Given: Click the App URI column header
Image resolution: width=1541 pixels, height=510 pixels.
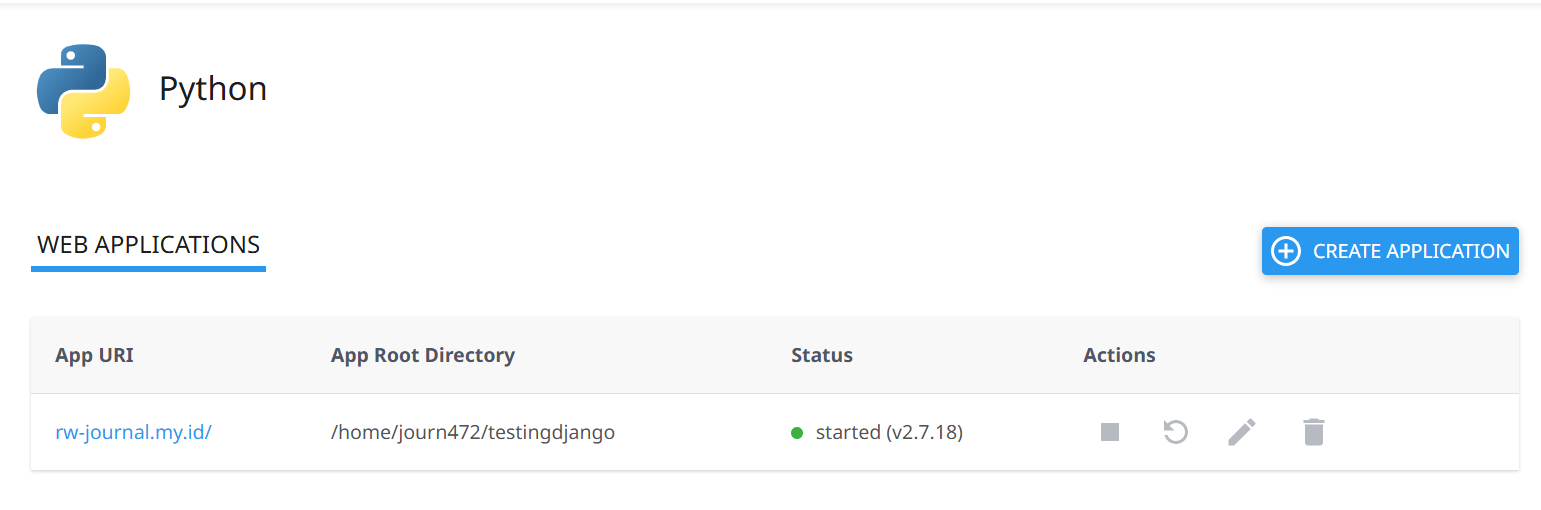Looking at the screenshot, I should (94, 355).
